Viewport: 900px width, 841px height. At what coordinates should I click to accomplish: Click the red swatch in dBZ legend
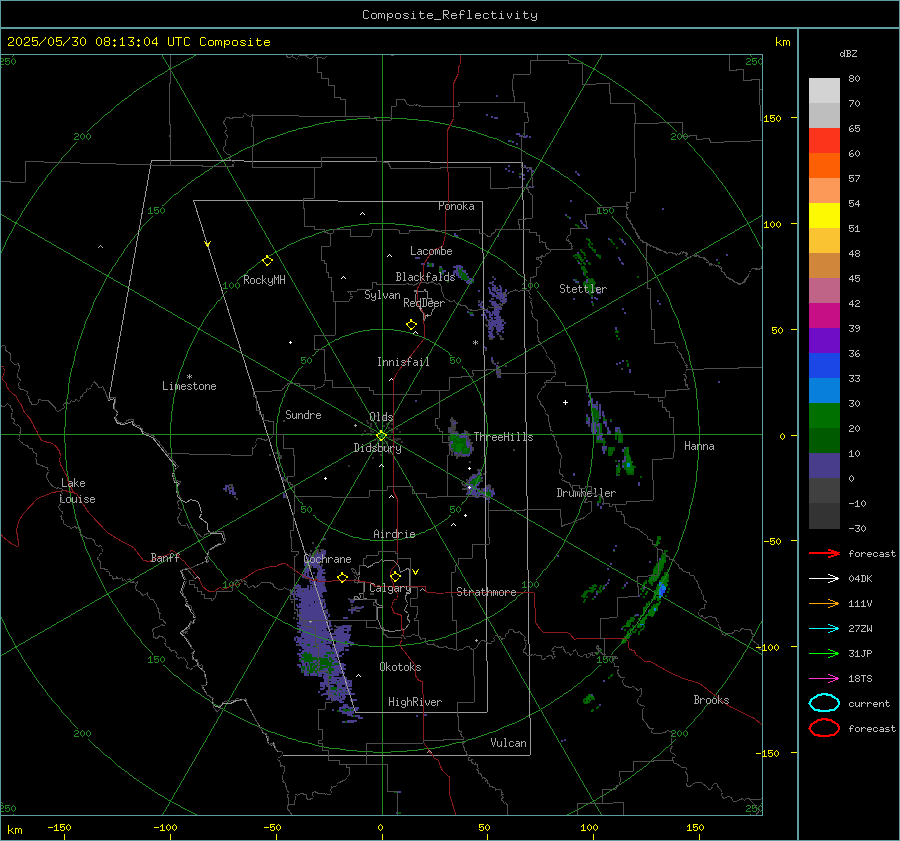(824, 141)
